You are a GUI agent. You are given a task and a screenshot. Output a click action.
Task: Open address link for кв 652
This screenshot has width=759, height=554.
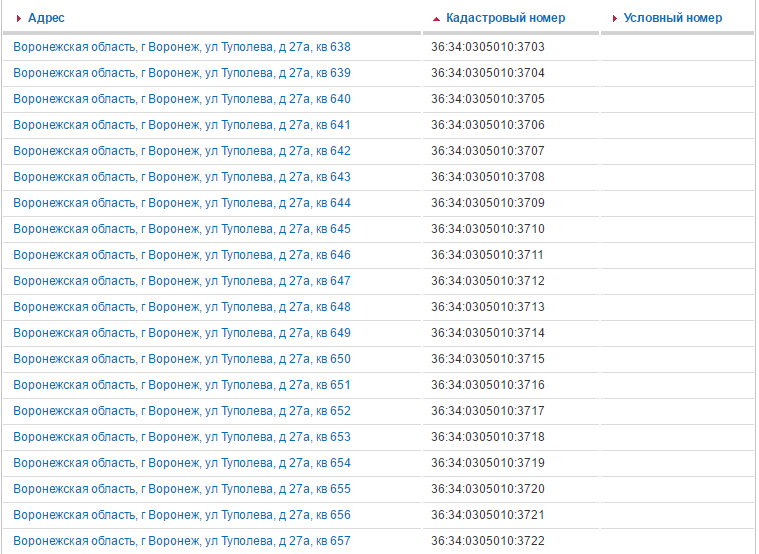coord(182,411)
